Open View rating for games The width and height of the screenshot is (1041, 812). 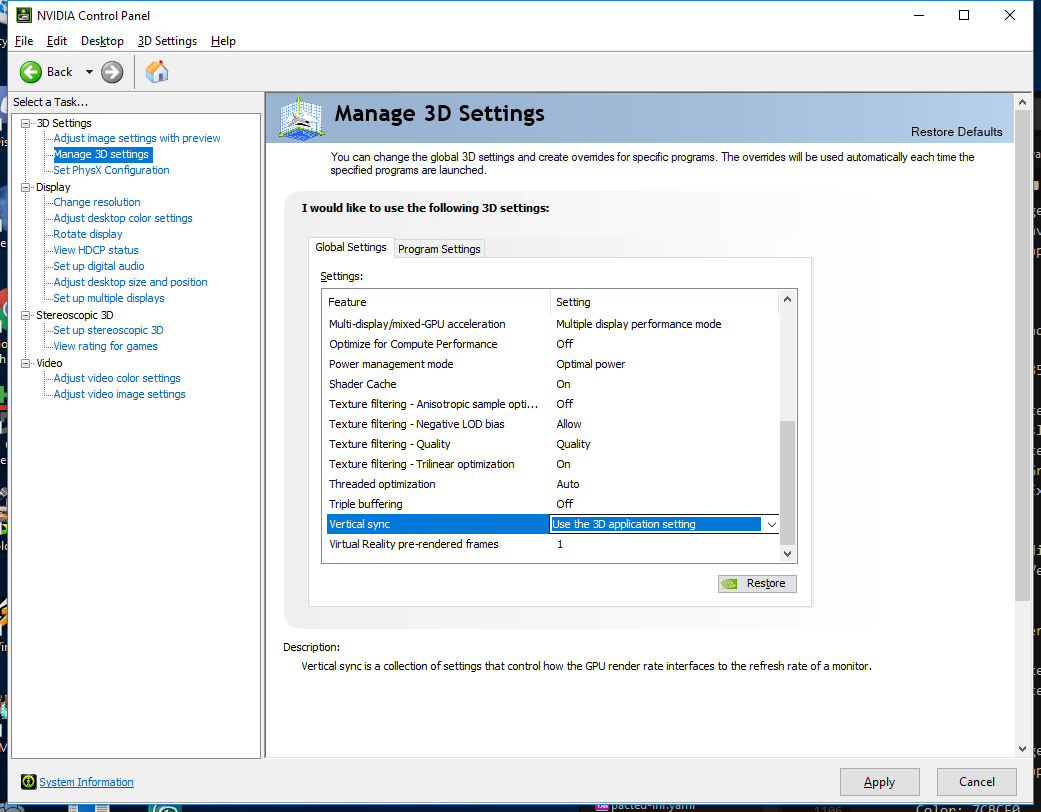[106, 346]
